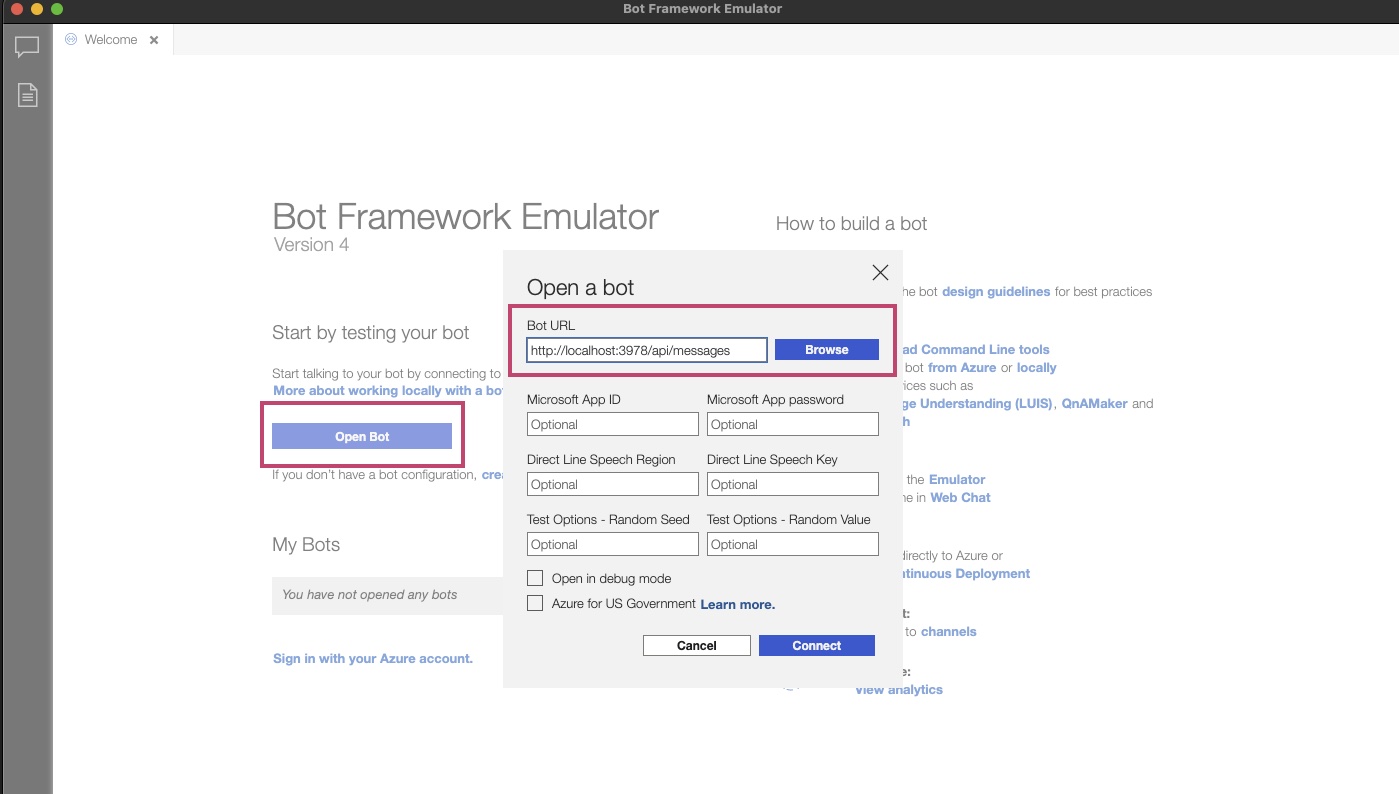Open the Learn more link
Screen dimensions: 1399x794
(738, 604)
